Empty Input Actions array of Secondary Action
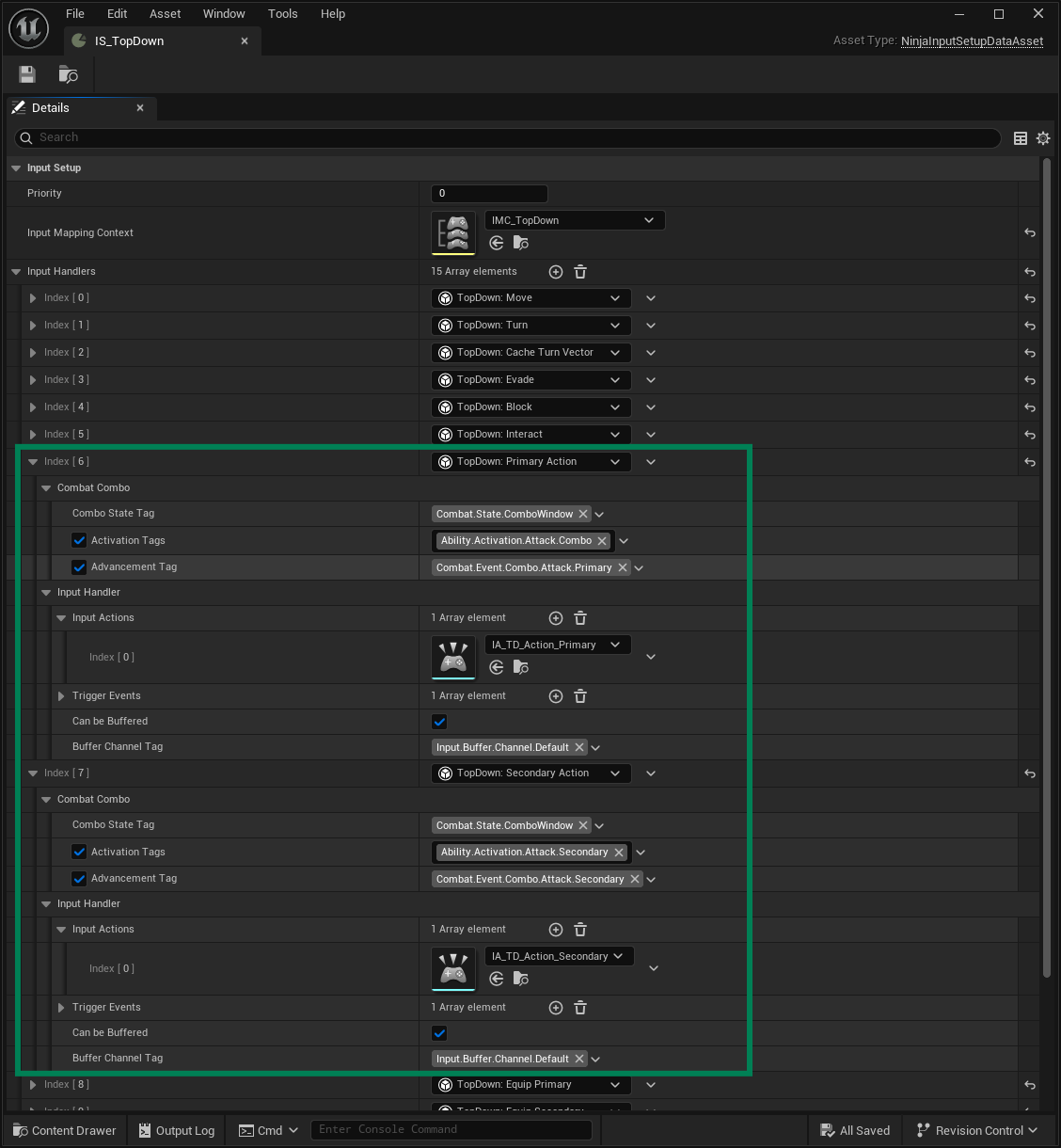The width and height of the screenshot is (1061, 1148). click(580, 930)
